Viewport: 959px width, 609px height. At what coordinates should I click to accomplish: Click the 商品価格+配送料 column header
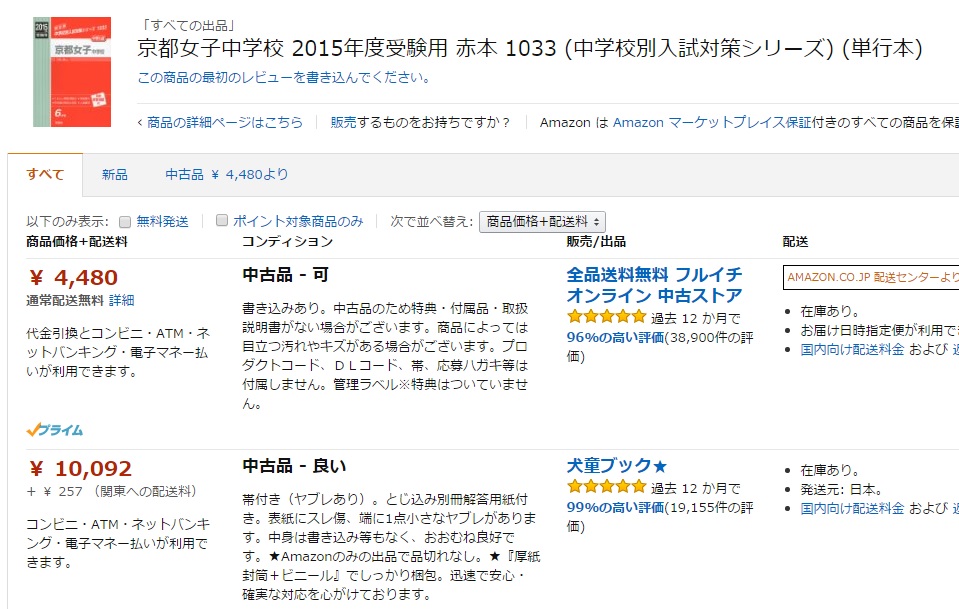[77, 242]
